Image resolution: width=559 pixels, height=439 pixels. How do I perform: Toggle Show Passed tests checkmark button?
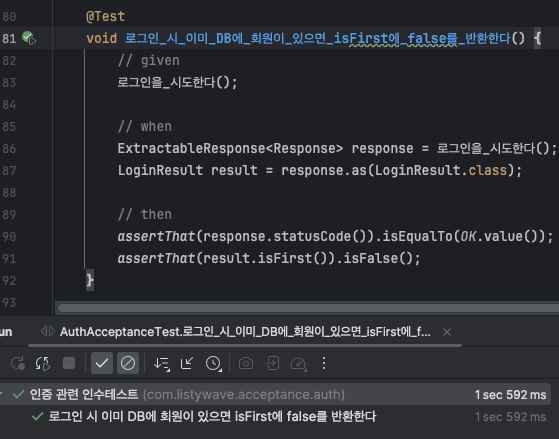(102, 363)
